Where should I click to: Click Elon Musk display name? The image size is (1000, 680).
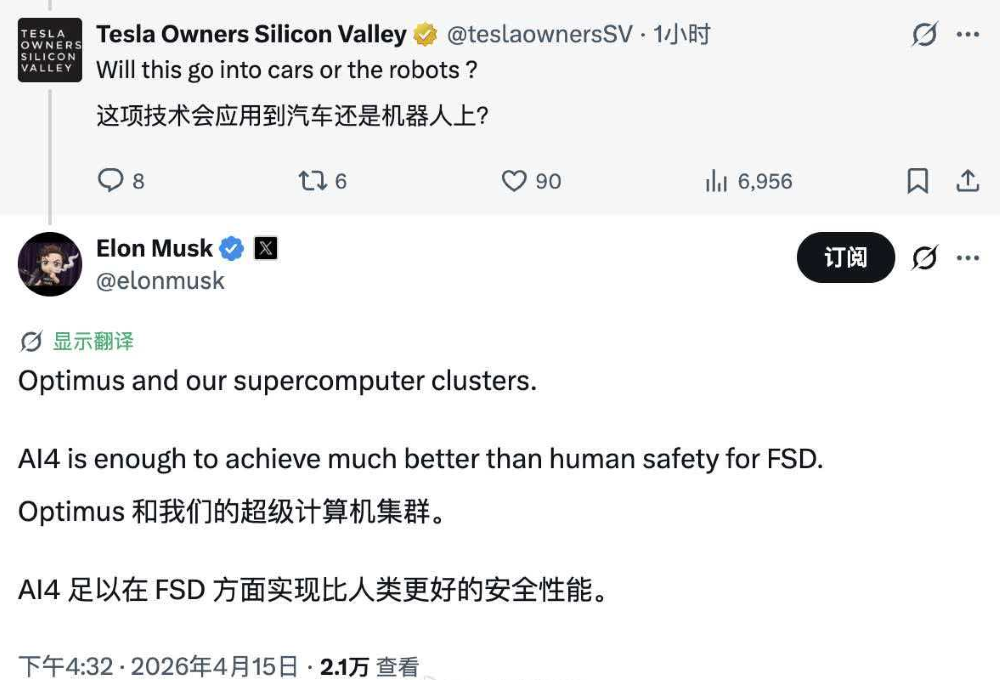point(155,248)
